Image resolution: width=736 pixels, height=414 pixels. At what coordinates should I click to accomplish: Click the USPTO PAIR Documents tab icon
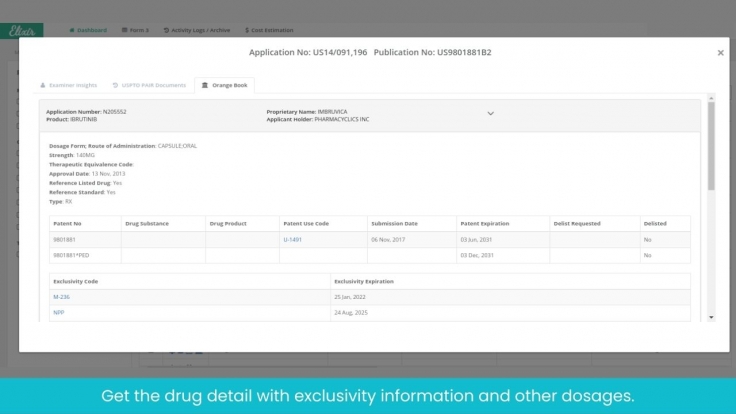coord(115,85)
